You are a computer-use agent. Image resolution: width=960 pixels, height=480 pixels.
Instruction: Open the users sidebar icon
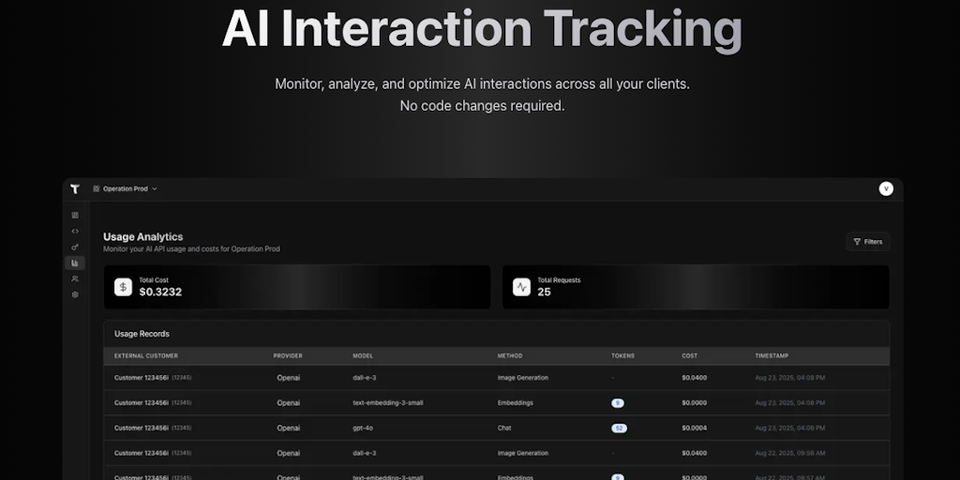coord(75,279)
